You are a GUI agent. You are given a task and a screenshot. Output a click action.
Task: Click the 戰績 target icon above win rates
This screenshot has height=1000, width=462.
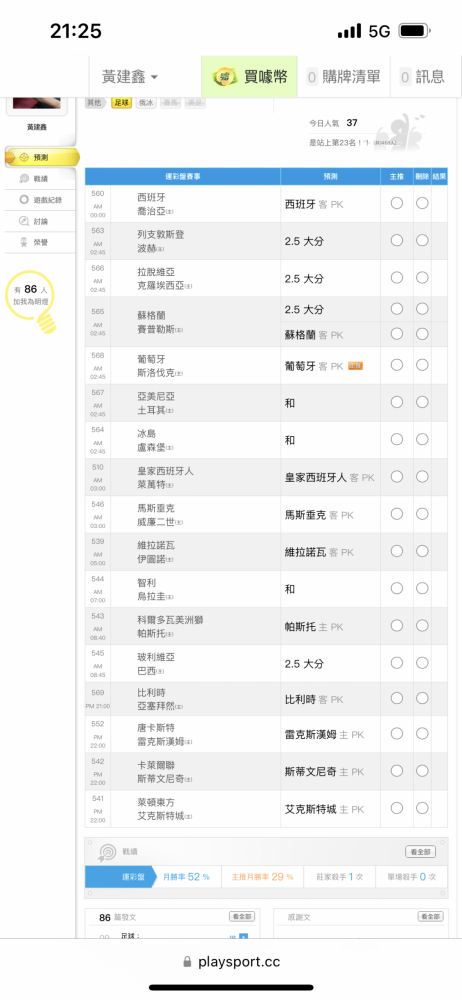coord(107,852)
